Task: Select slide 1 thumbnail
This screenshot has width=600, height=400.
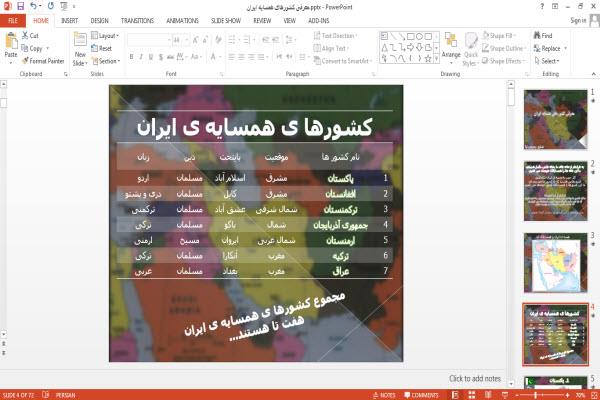Action: [555, 119]
